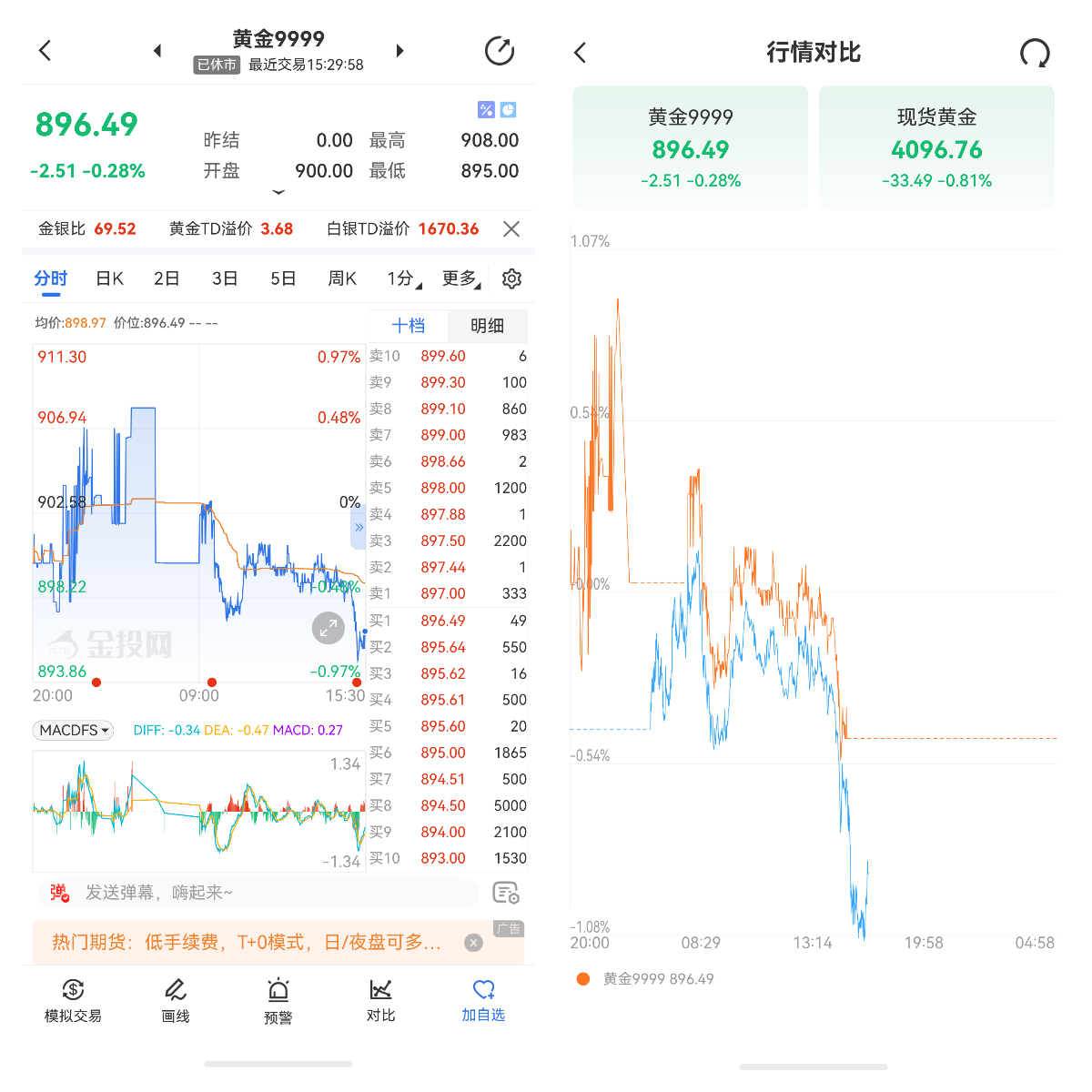Toggle 黄金9999 orange legend item
This screenshot has width=1092, height=1092.
pyautogui.click(x=645, y=979)
